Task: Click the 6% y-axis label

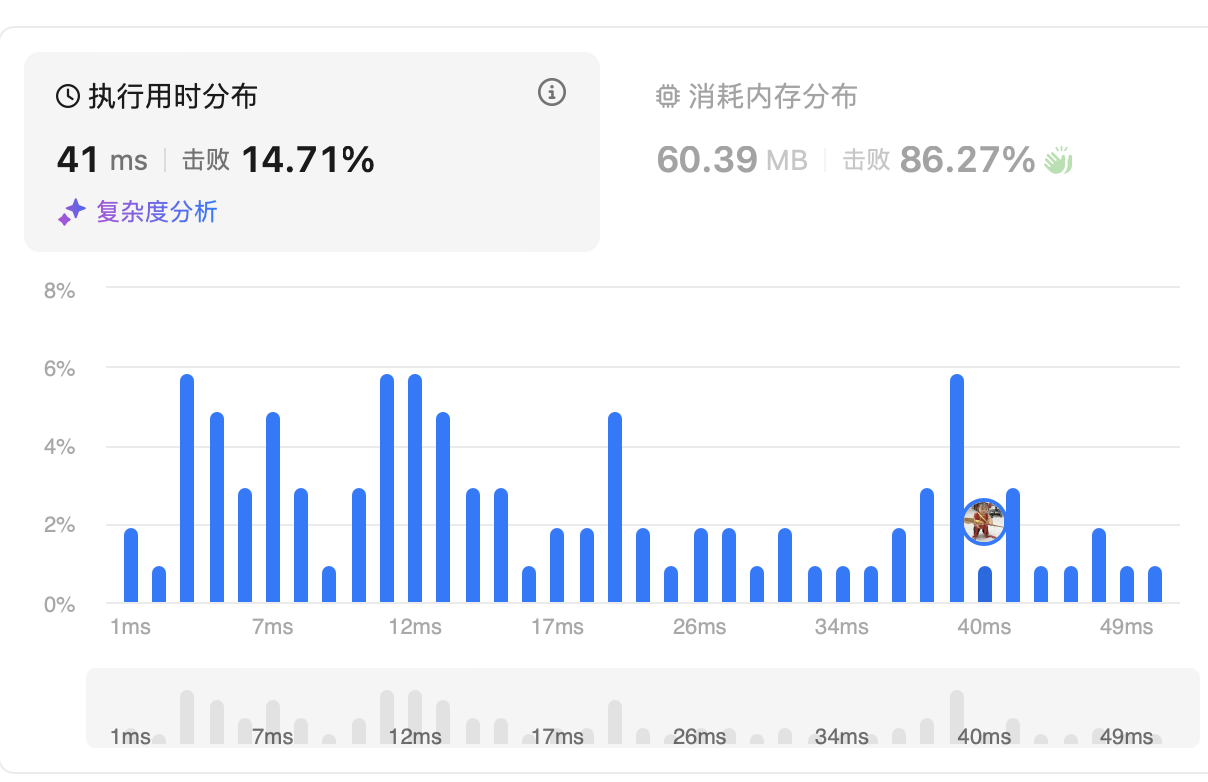Action: (x=59, y=368)
